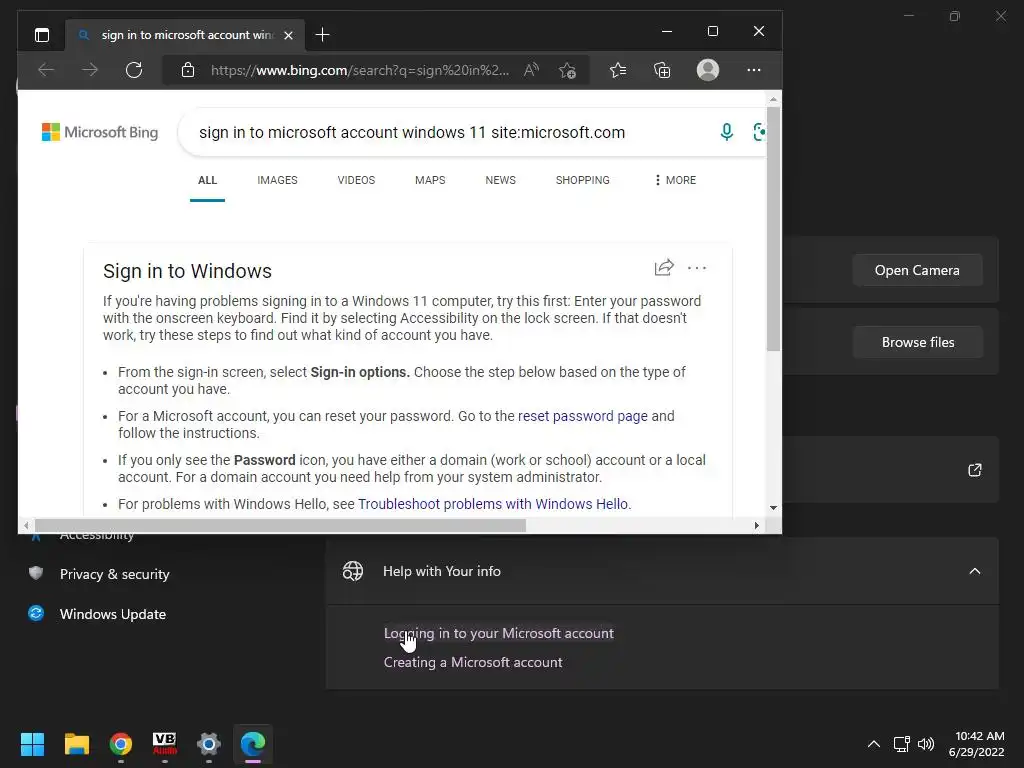Open Edge Settings and more menu
The width and height of the screenshot is (1024, 768).
[754, 70]
